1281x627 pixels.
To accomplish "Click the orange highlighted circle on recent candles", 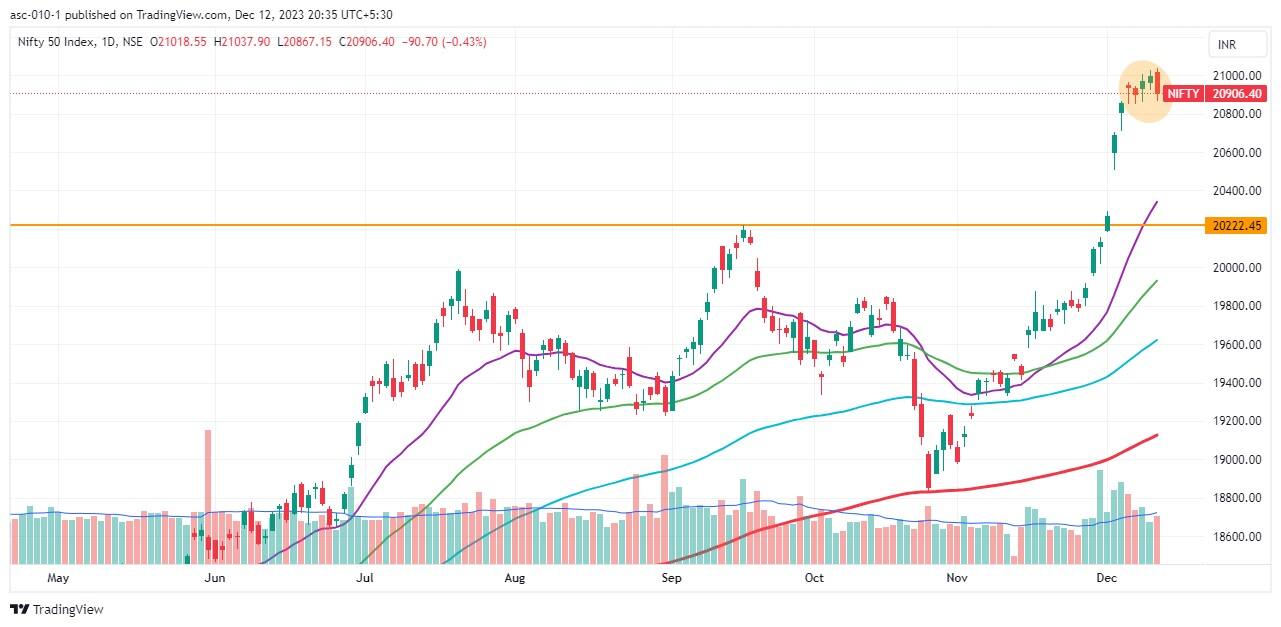I will pyautogui.click(x=1145, y=91).
